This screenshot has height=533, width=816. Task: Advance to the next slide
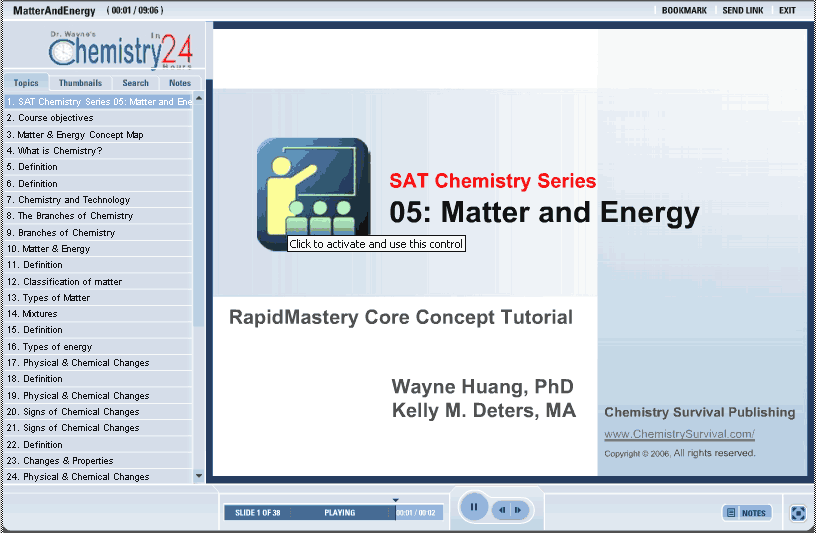(x=518, y=510)
